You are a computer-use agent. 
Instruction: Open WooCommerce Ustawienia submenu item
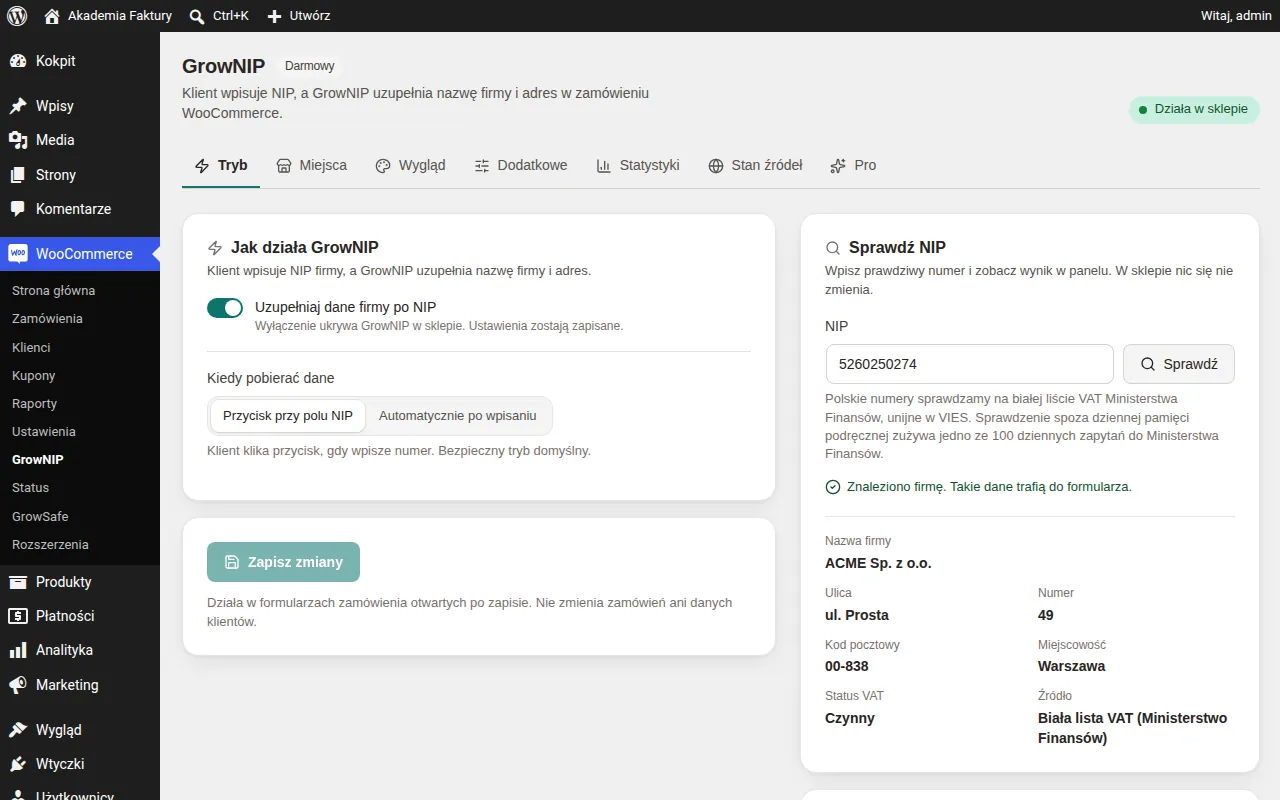point(43,431)
